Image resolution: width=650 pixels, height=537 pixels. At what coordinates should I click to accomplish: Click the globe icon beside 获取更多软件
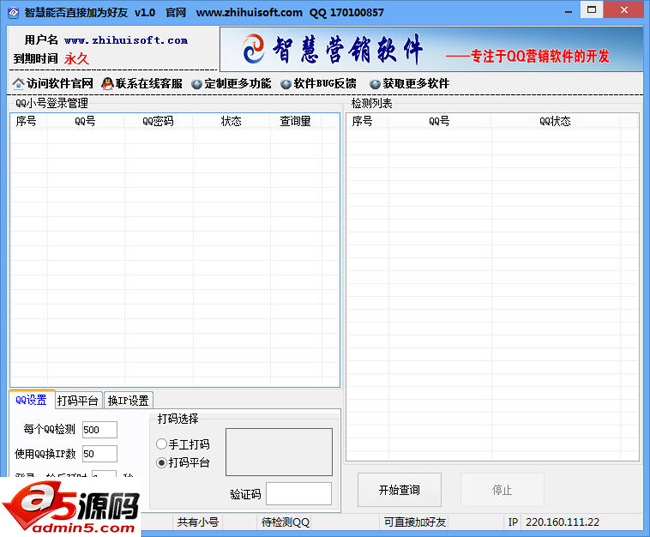tap(375, 84)
